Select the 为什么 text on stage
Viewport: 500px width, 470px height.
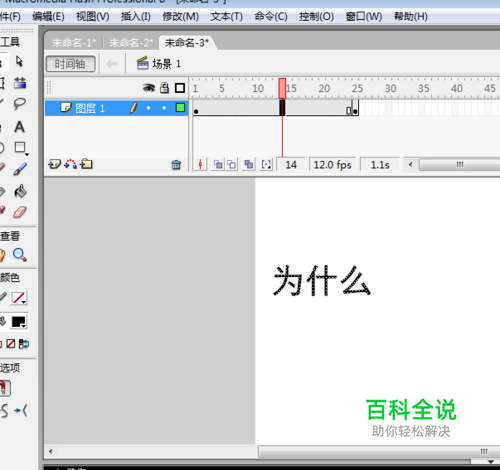click(322, 281)
